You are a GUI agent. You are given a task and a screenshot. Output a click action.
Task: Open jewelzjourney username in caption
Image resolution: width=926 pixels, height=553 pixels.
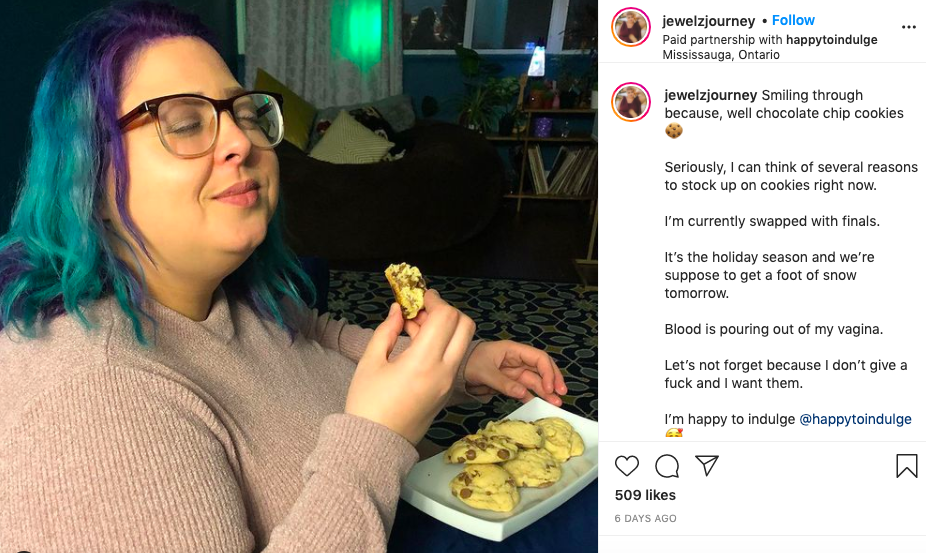710,95
